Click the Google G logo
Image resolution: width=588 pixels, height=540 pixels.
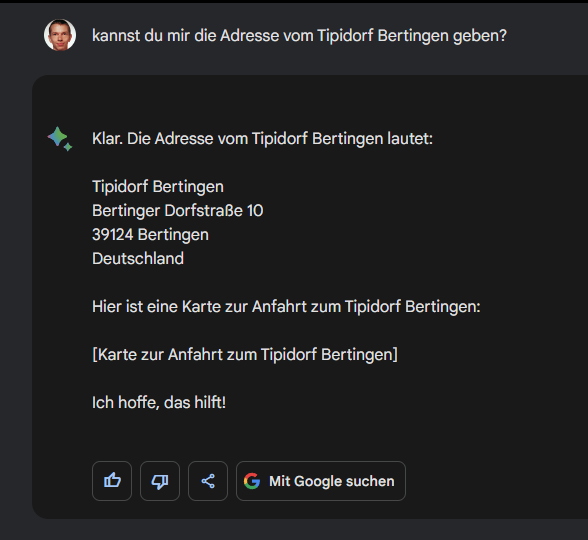click(x=252, y=481)
